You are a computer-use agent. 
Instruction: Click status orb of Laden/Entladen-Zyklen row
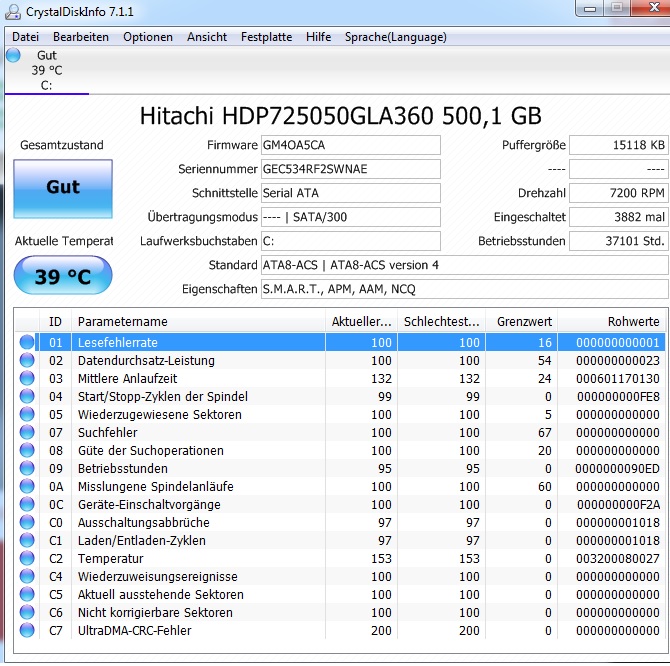point(27,540)
